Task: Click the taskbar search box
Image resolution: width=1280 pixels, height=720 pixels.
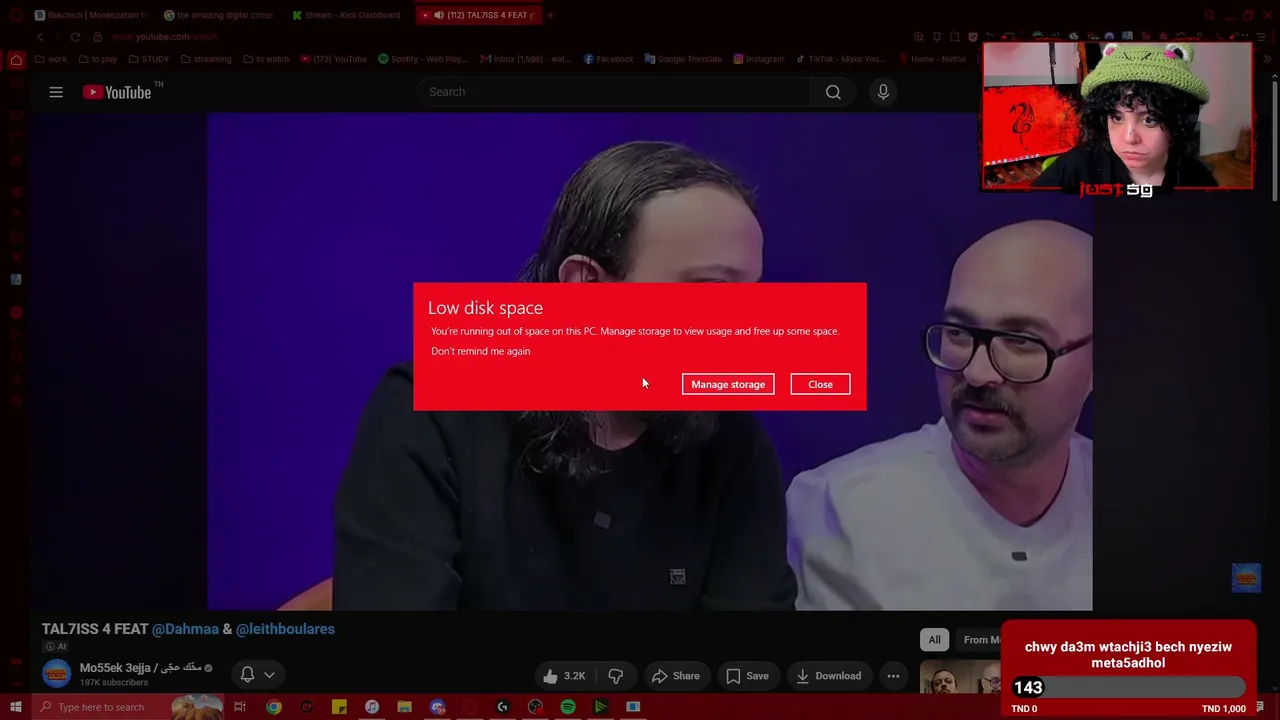Action: pyautogui.click(x=128, y=707)
